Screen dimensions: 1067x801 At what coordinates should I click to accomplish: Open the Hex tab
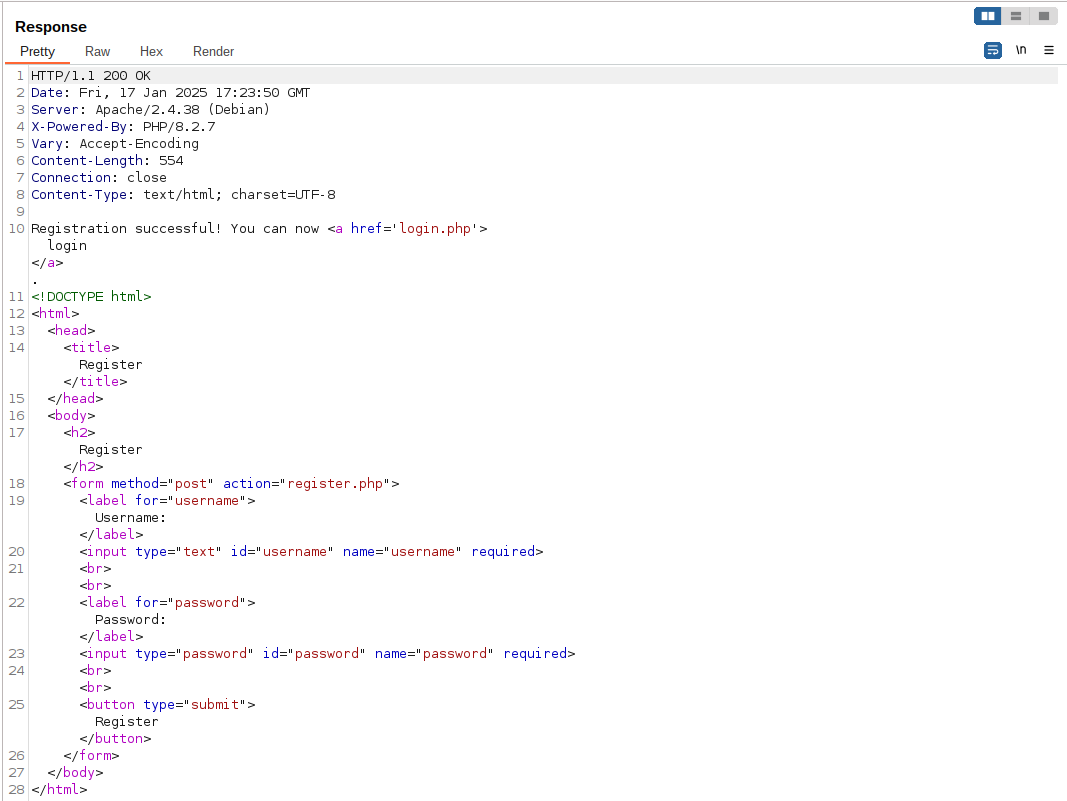point(151,51)
